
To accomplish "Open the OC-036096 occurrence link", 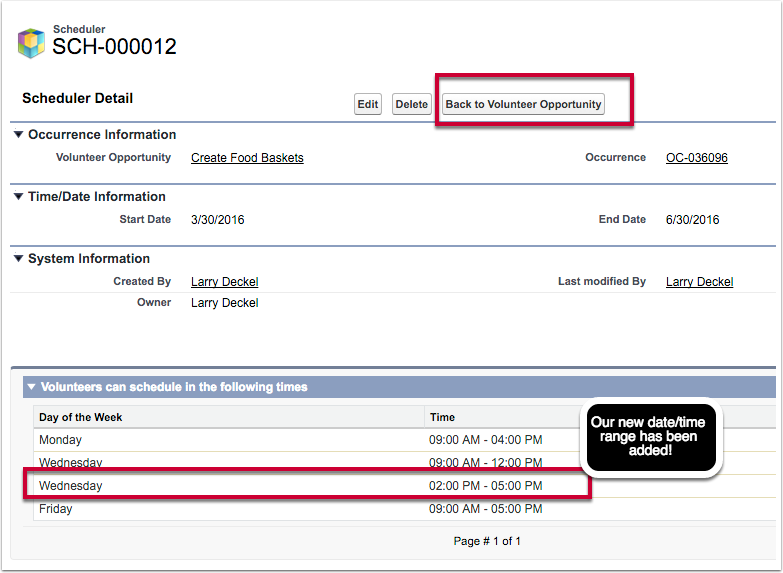I will 697,157.
